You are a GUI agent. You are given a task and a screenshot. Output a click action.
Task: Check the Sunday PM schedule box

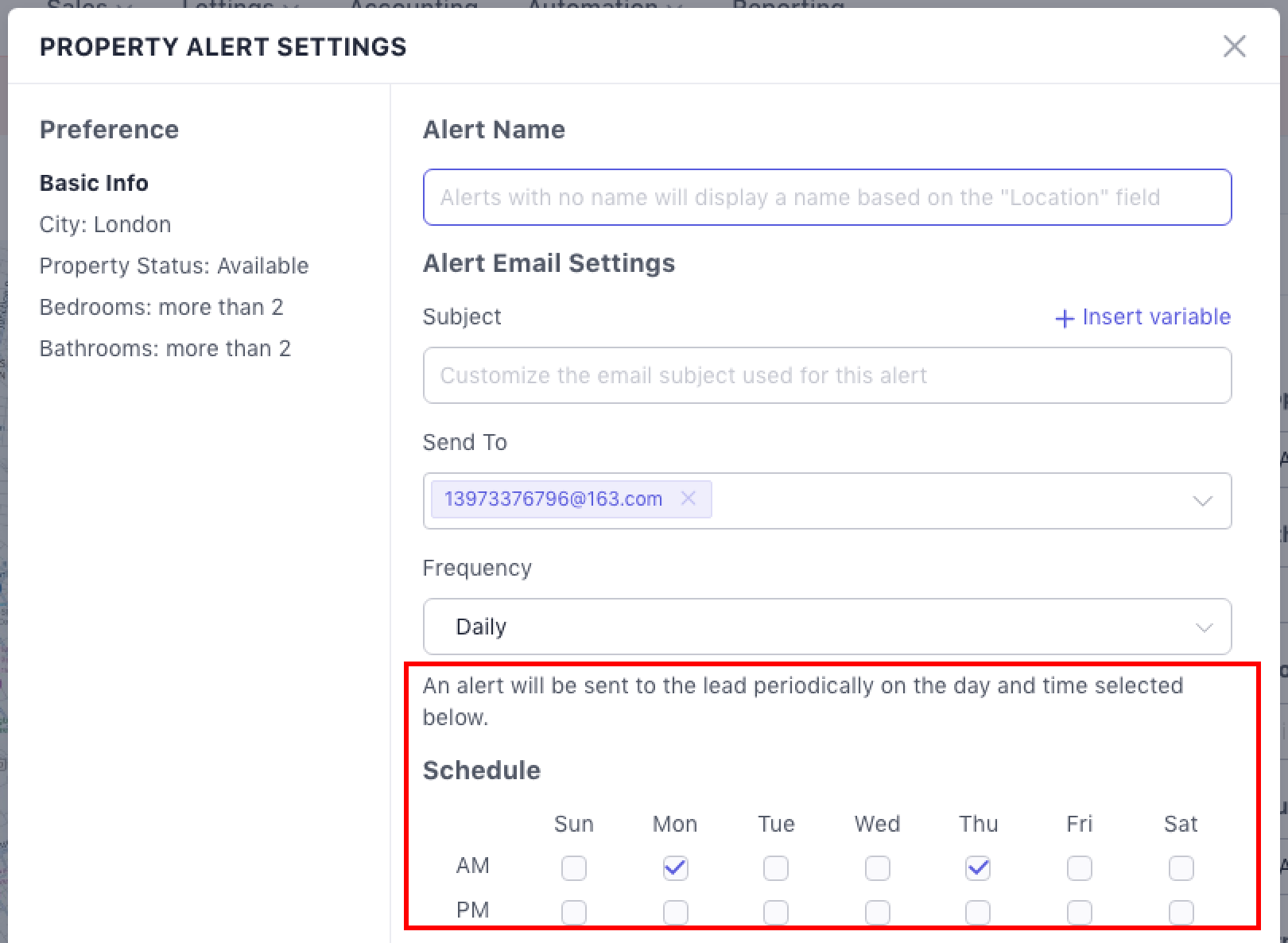coord(574,911)
